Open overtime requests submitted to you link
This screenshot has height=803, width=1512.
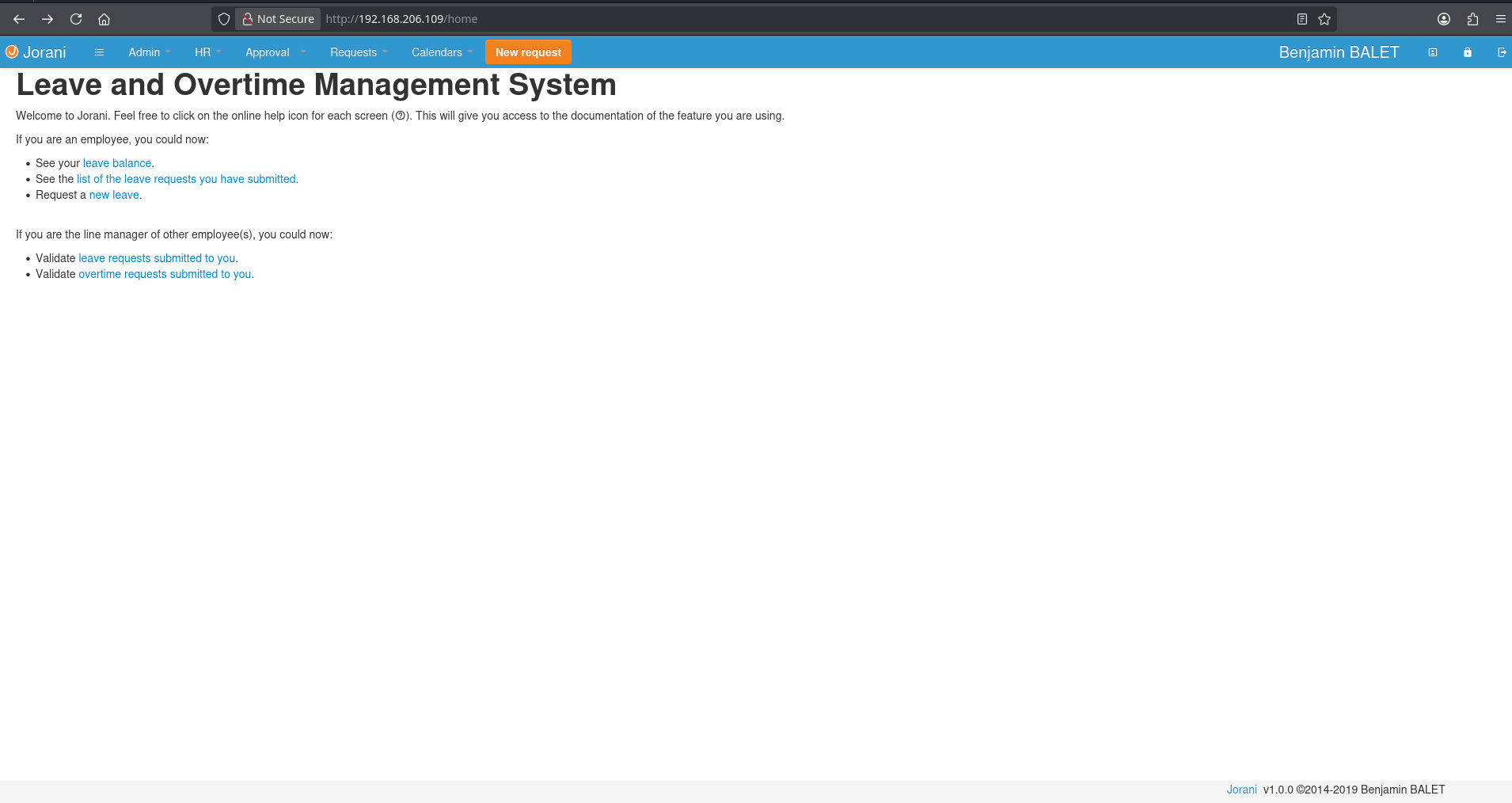165,274
